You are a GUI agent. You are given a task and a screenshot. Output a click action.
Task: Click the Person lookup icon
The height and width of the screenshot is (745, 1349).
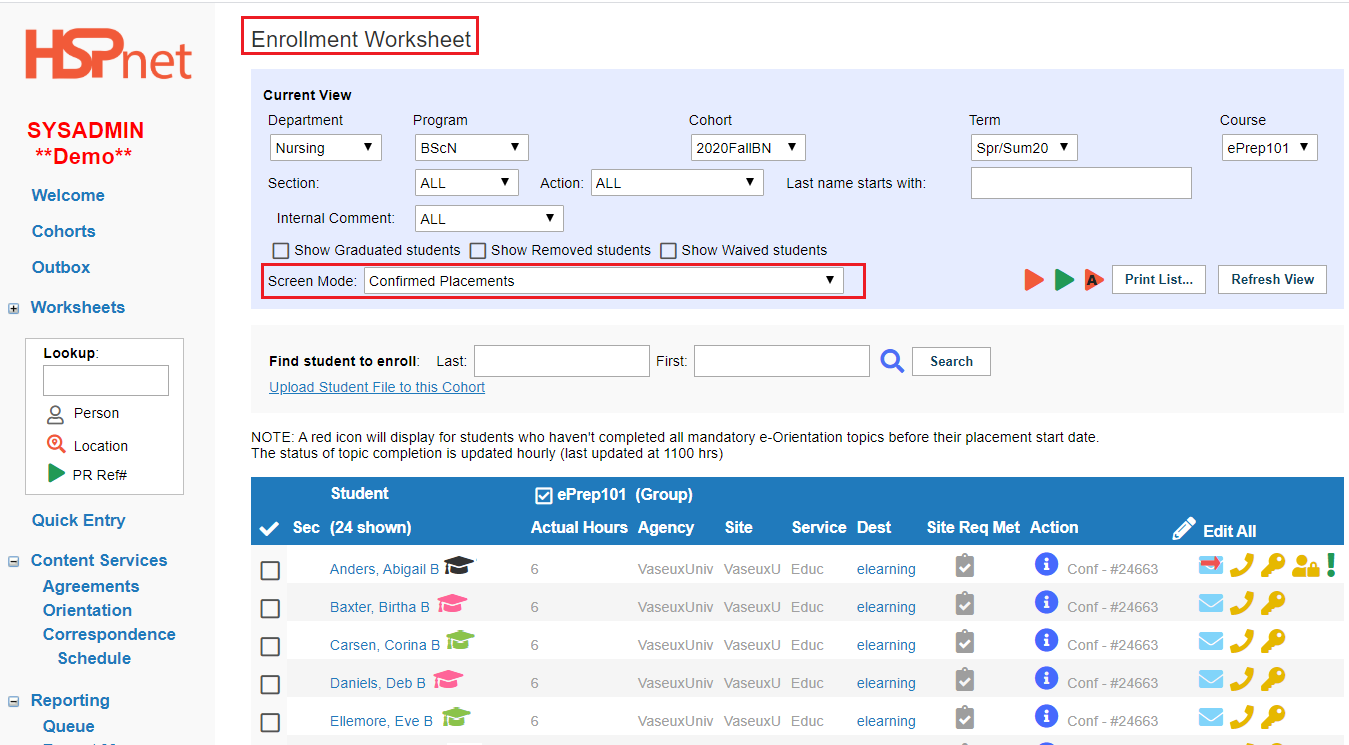click(x=55, y=414)
